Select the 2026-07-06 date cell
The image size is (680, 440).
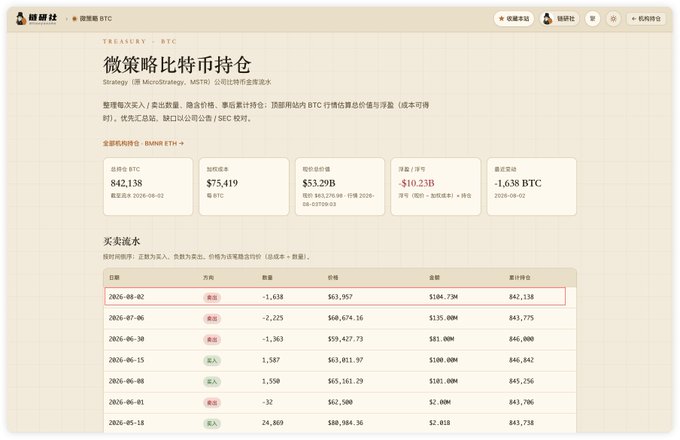[126, 318]
